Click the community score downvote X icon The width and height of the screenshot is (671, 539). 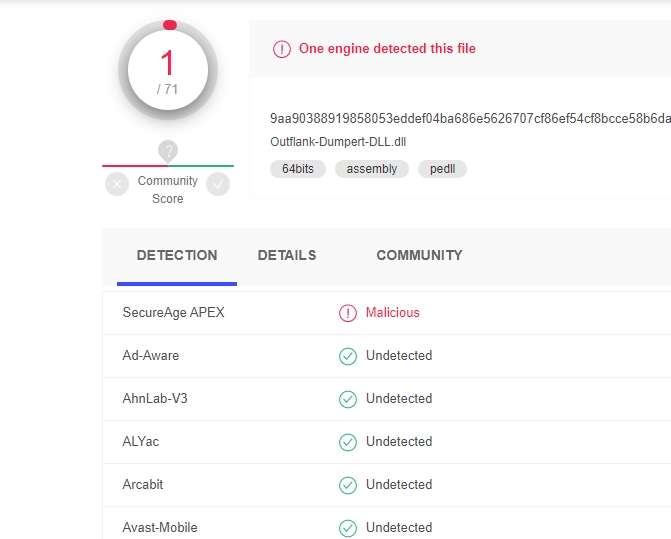(117, 184)
